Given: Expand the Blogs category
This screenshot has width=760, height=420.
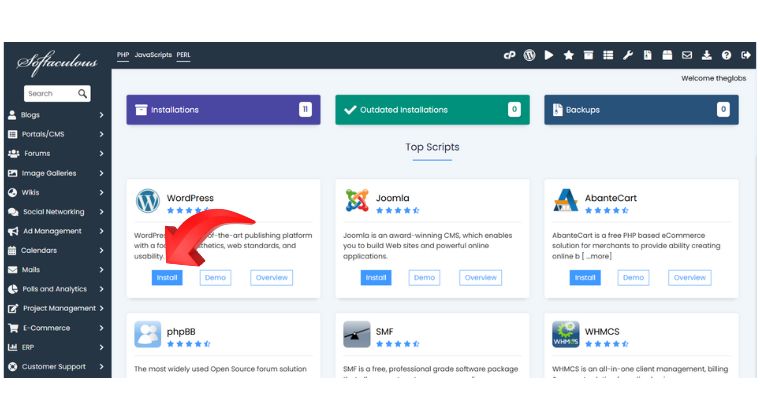Looking at the screenshot, I should point(56,115).
